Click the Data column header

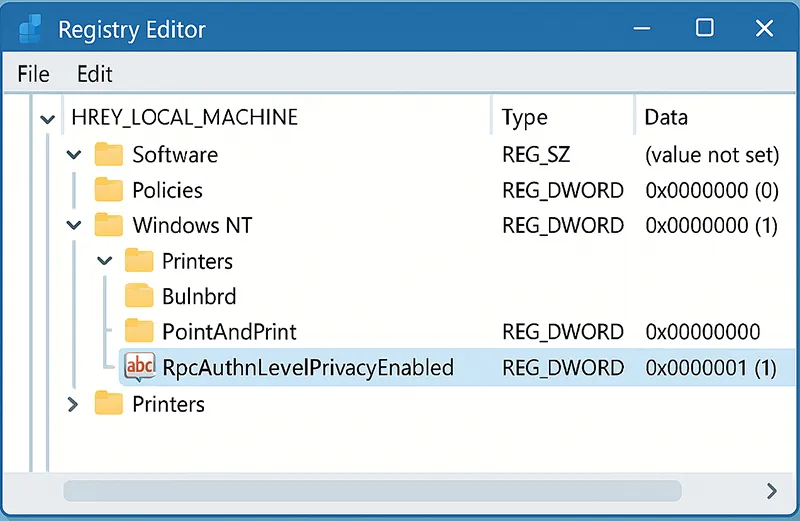(666, 117)
